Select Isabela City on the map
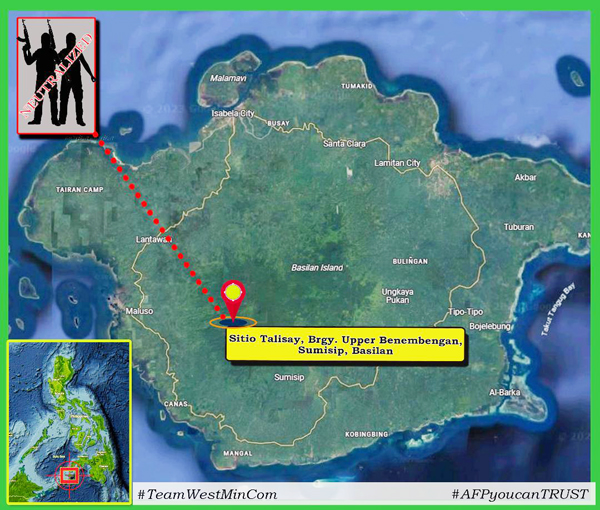 click(x=232, y=112)
